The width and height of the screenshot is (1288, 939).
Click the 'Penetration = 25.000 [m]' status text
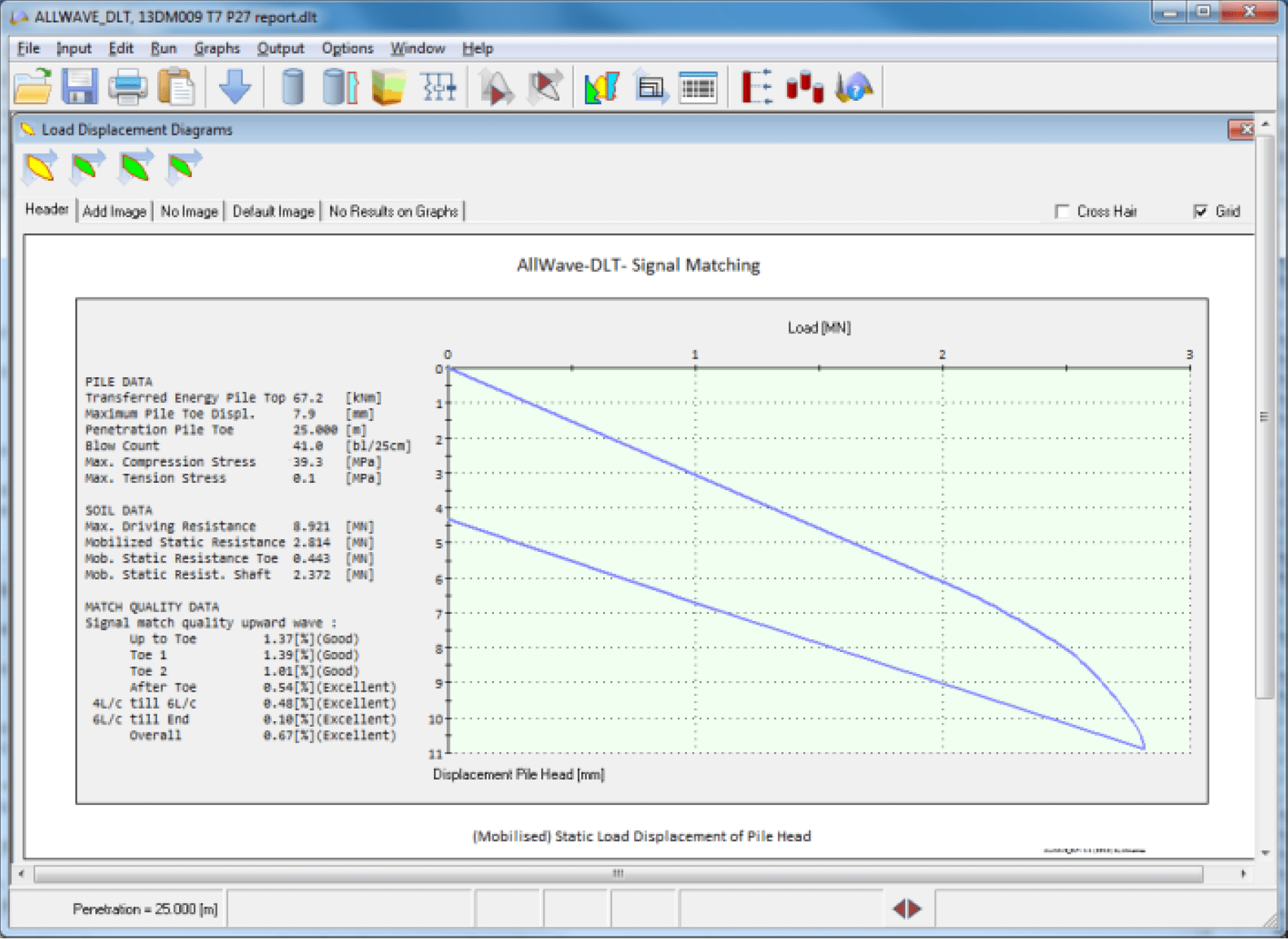[144, 909]
